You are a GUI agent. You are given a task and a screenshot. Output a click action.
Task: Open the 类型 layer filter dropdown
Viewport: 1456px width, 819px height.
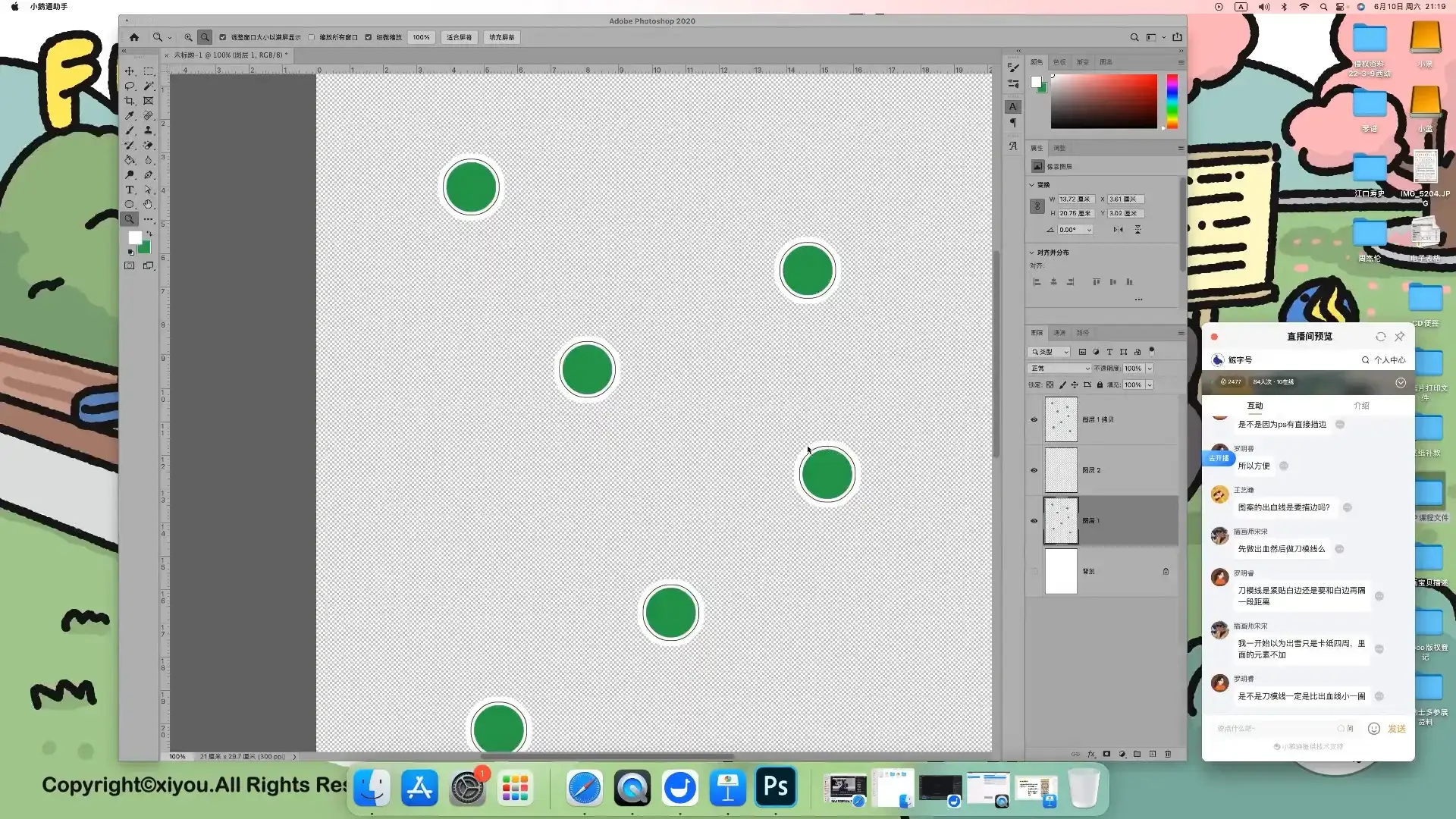(x=1049, y=352)
